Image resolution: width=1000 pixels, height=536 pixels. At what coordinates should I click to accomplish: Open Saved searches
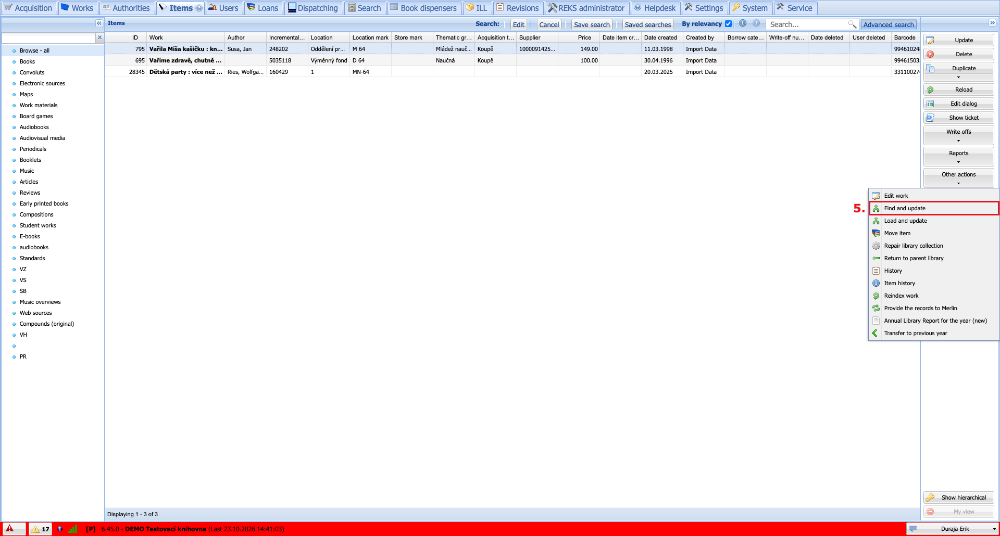click(x=647, y=24)
